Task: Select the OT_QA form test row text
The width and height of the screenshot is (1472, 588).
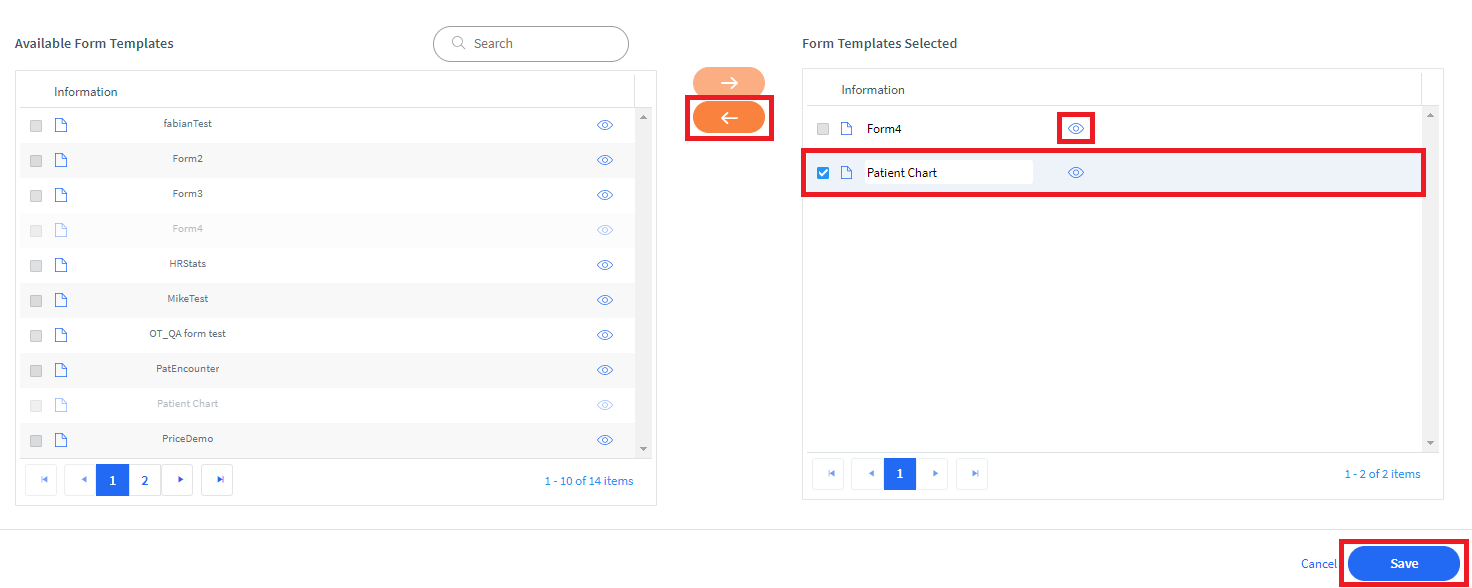Action: pos(188,334)
